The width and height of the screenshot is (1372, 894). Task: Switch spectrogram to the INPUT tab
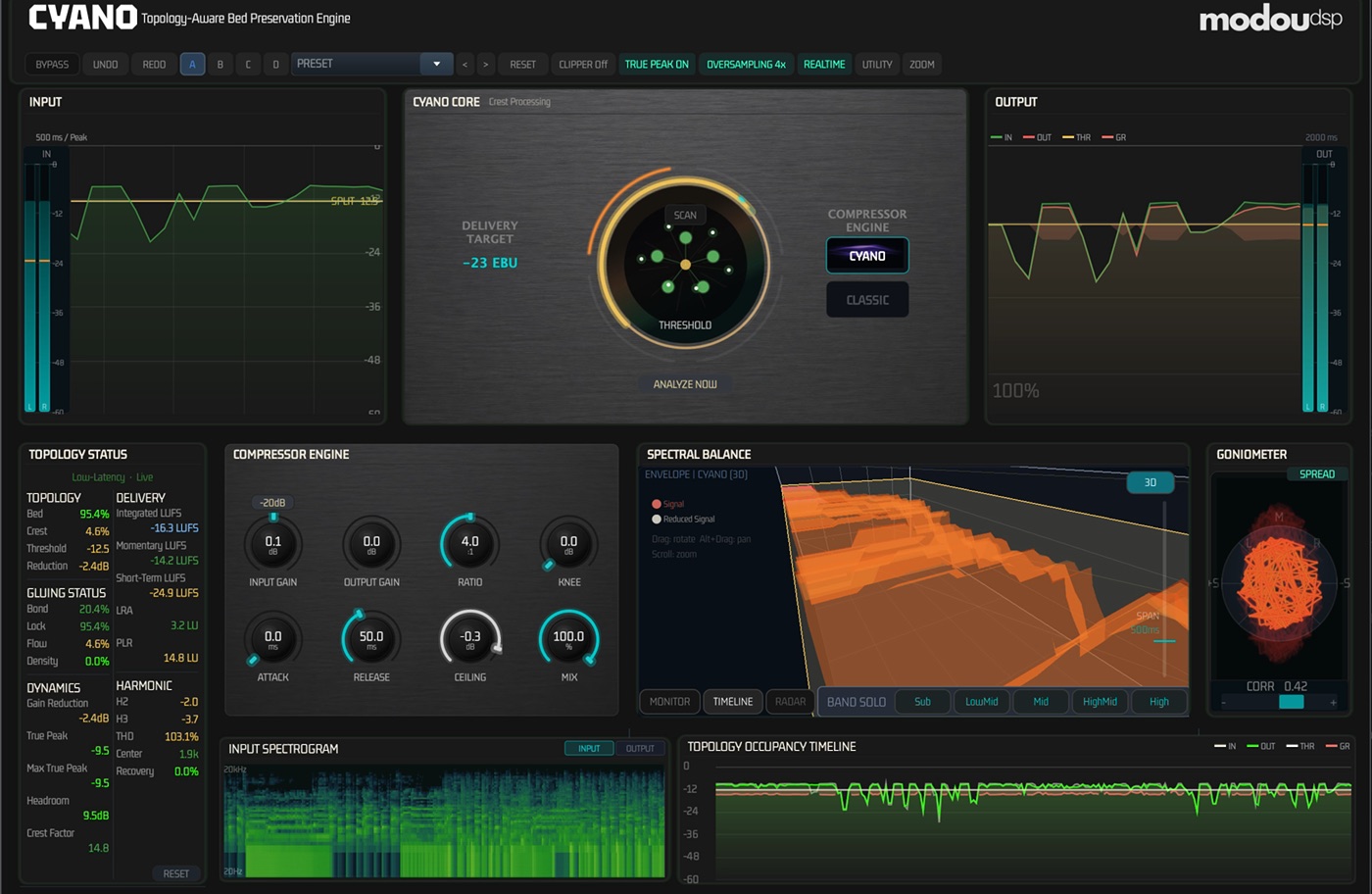coord(589,749)
